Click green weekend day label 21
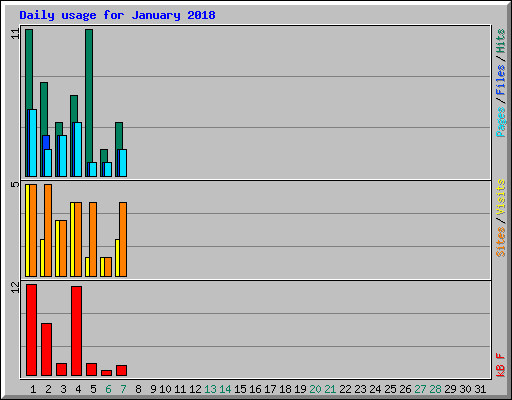 coord(330,389)
